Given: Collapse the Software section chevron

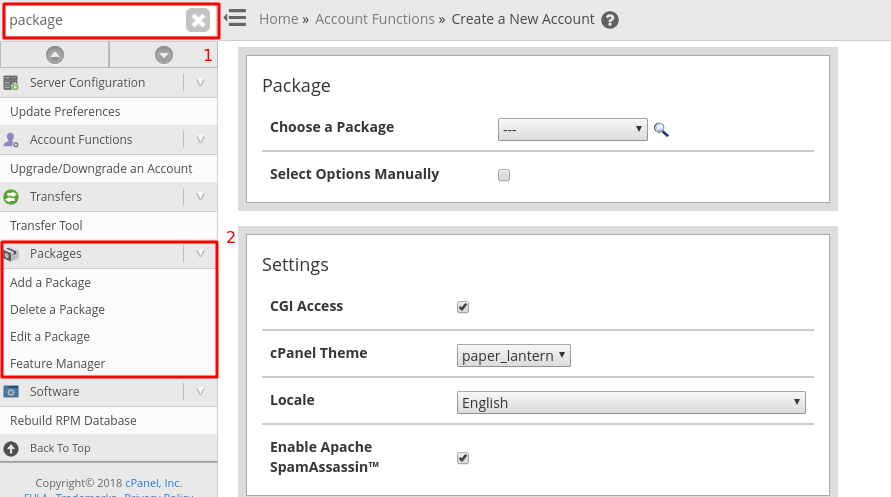Looking at the screenshot, I should (200, 391).
